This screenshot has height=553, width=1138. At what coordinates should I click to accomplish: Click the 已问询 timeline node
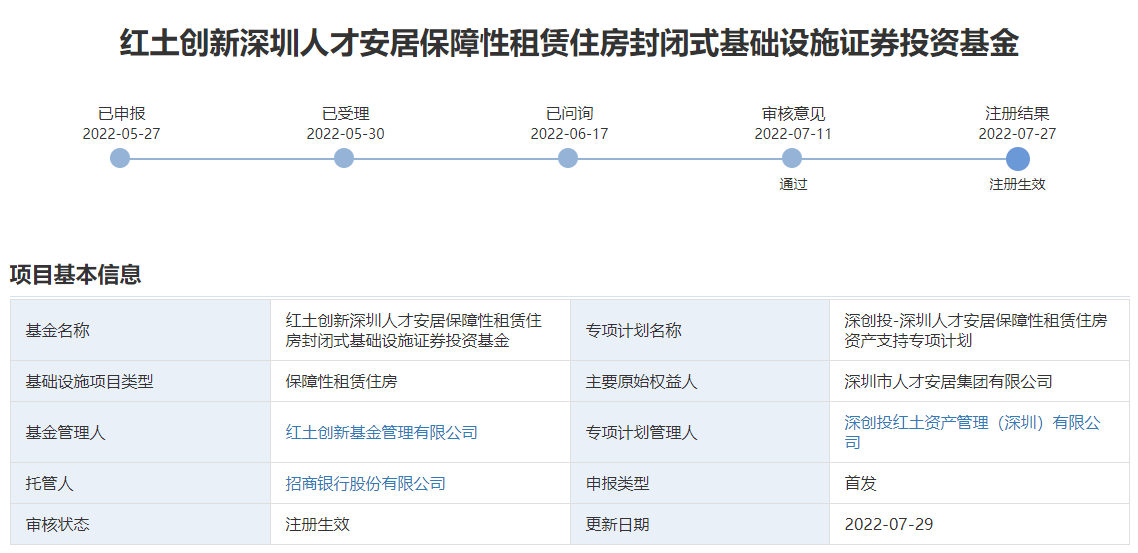pyautogui.click(x=568, y=158)
